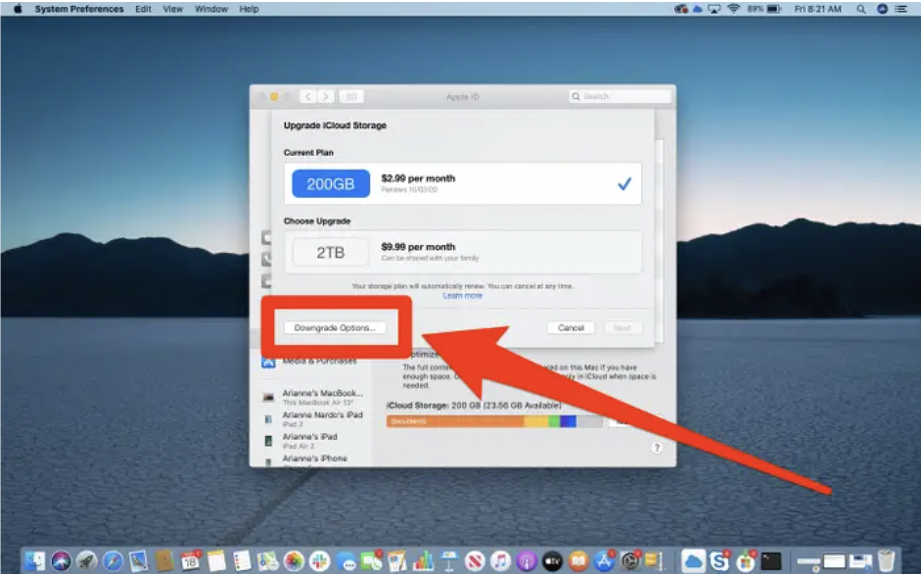Select Arianne's MacBook device in sidebar
The width and height of the screenshot is (922, 574).
click(x=313, y=396)
